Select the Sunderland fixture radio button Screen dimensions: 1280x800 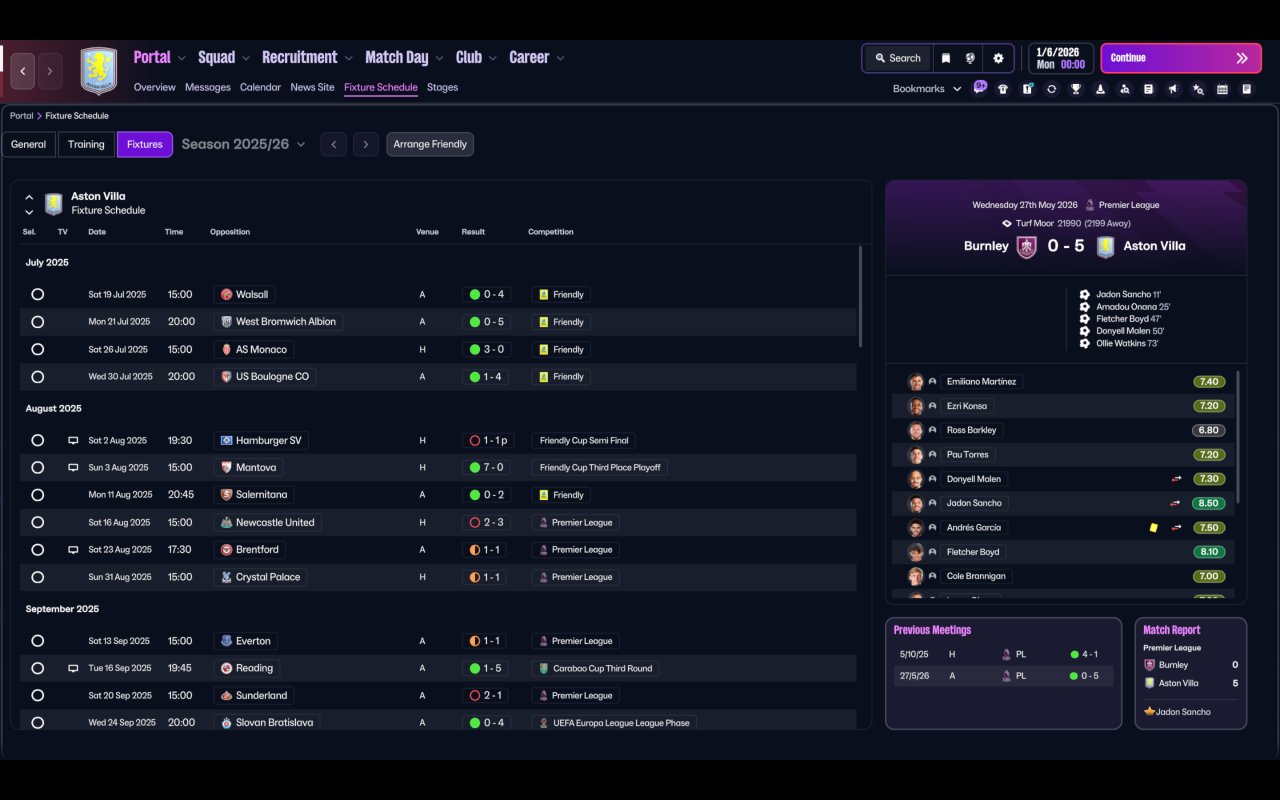pyautogui.click(x=38, y=696)
